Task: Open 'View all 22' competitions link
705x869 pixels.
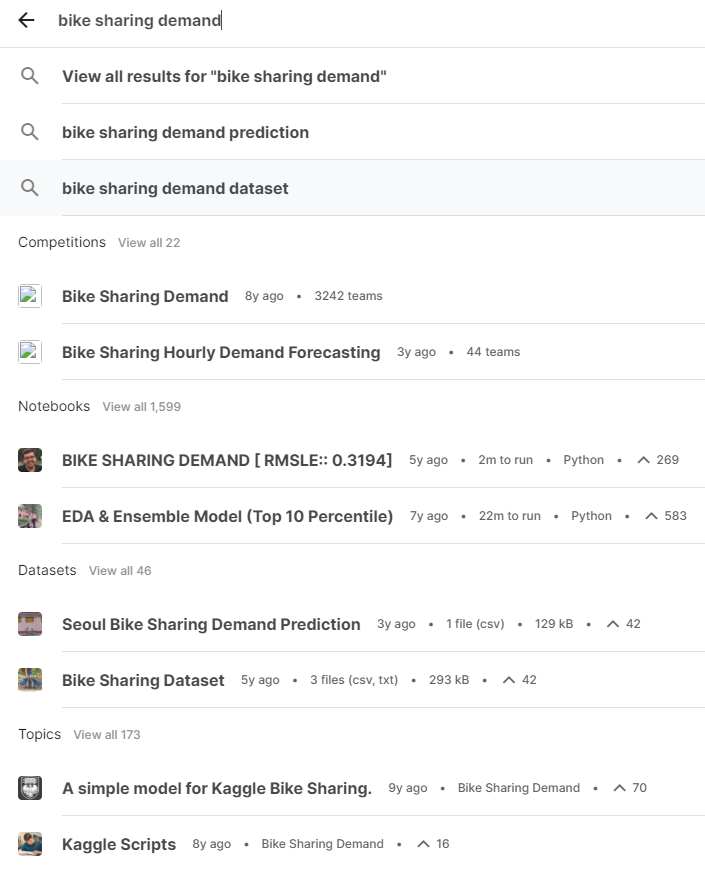Action: point(149,243)
